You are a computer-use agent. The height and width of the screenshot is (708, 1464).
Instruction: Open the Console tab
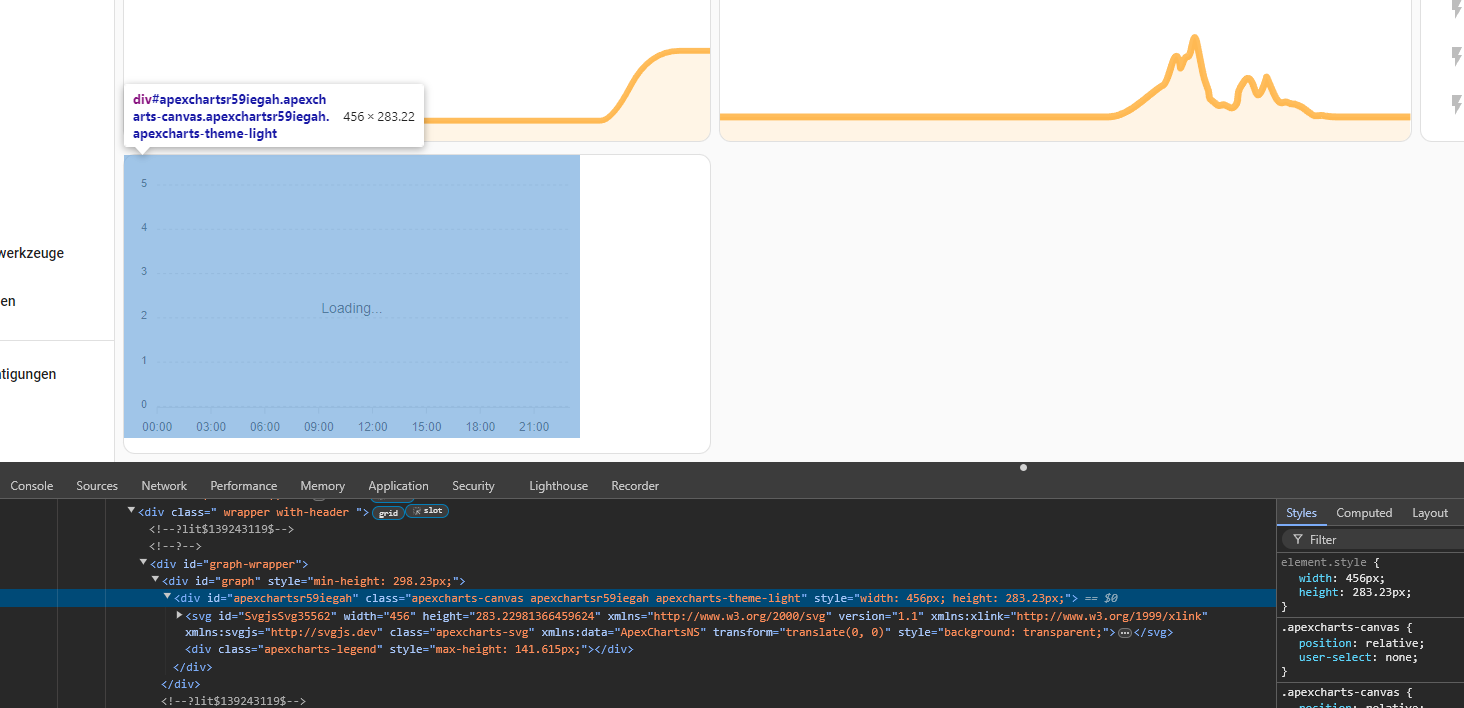32,486
